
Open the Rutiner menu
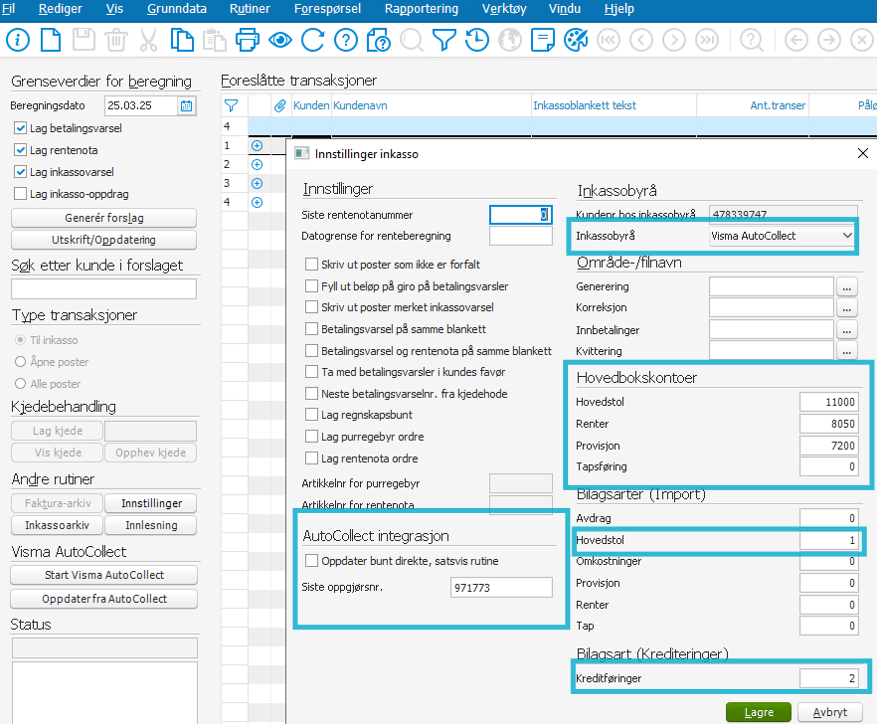tap(249, 9)
